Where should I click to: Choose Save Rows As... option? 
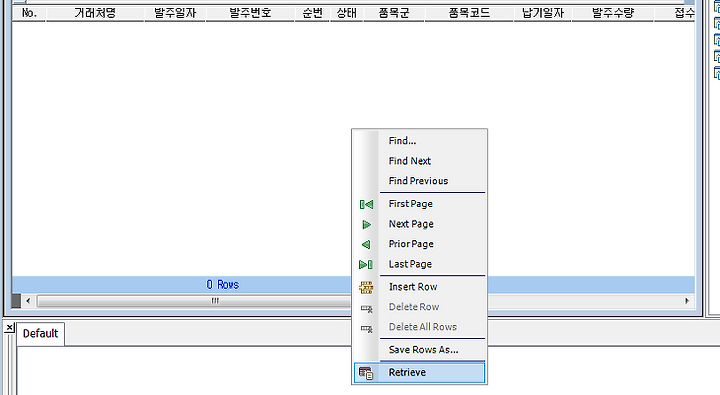click(419, 350)
